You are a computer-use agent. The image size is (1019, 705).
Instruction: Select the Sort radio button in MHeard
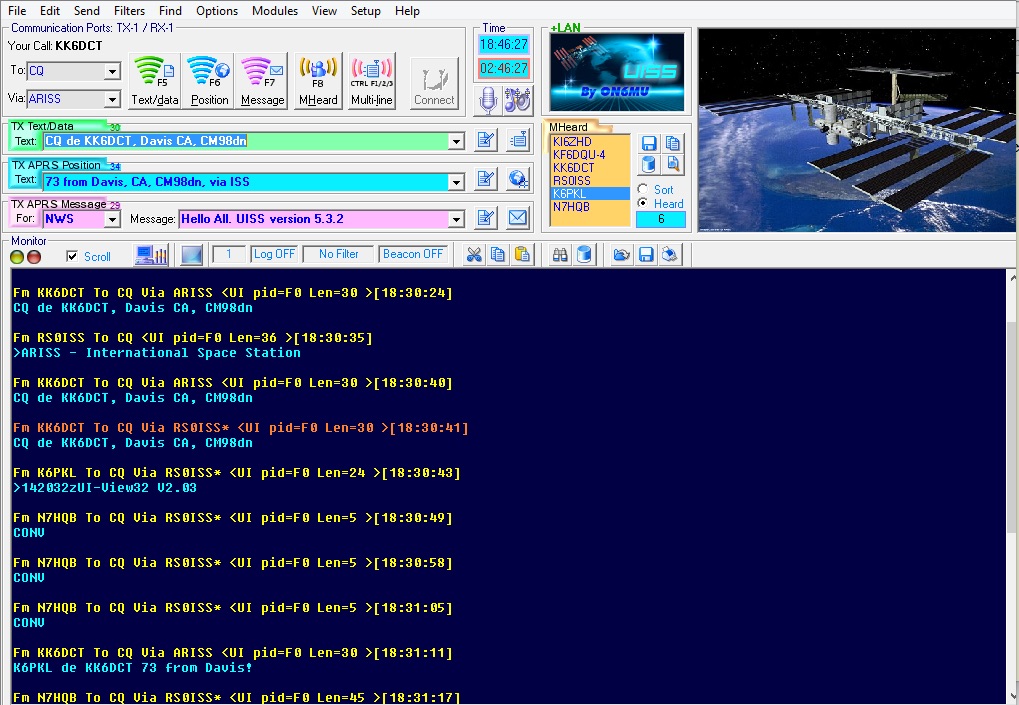642,189
